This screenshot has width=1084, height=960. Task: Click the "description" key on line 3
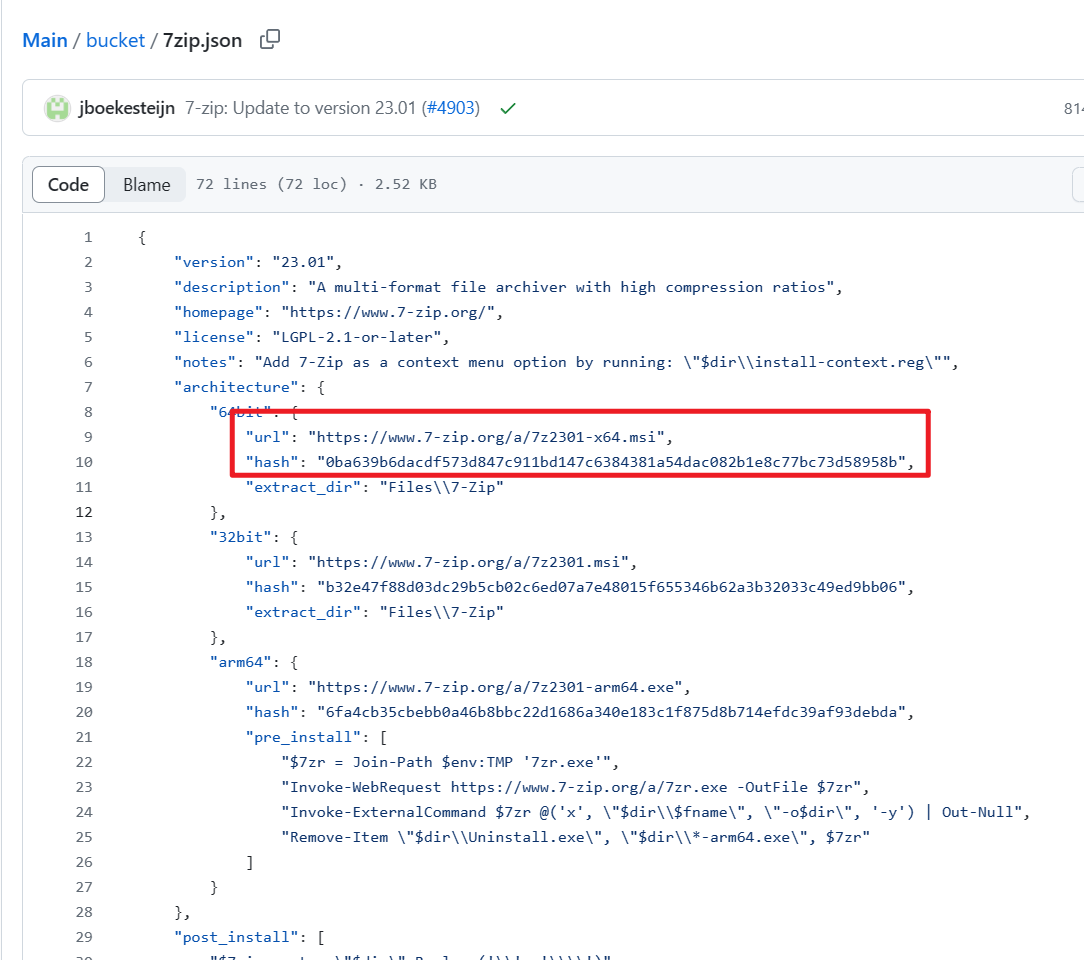[x=232, y=287]
